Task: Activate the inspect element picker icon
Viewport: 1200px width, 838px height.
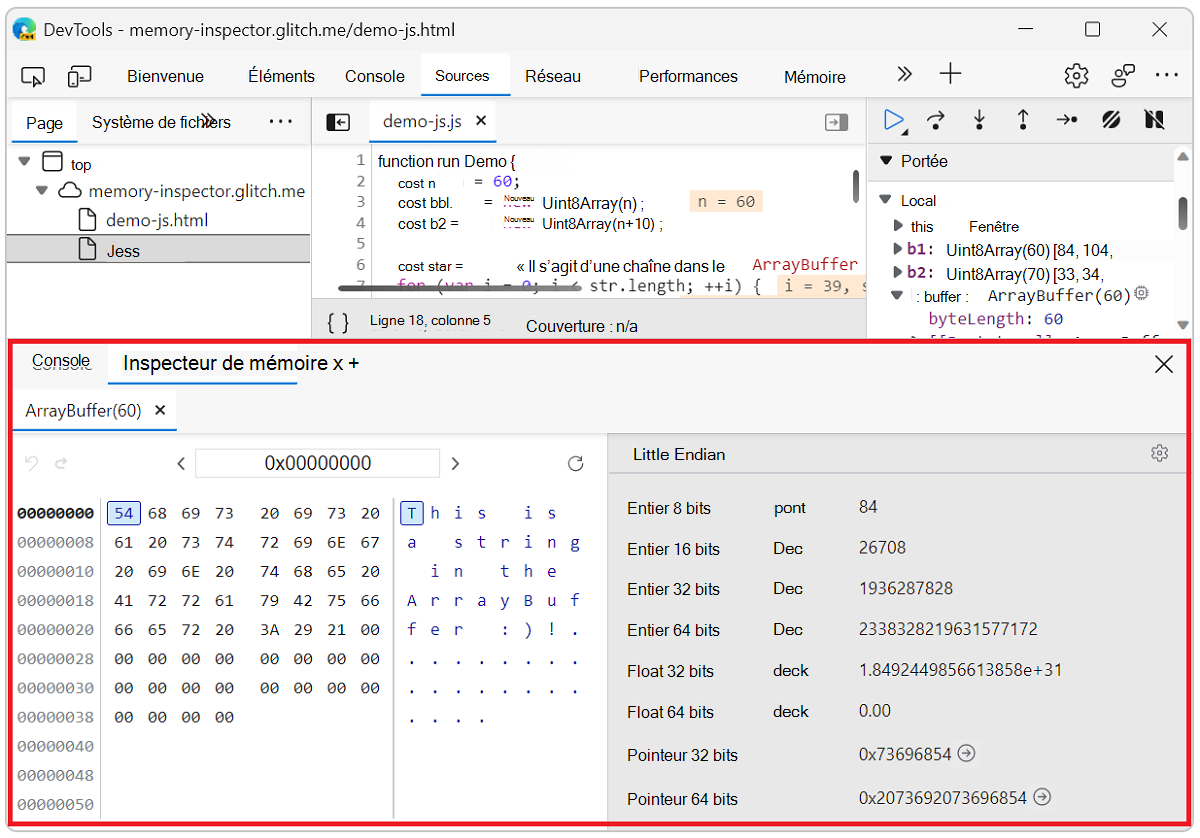Action: coord(33,76)
